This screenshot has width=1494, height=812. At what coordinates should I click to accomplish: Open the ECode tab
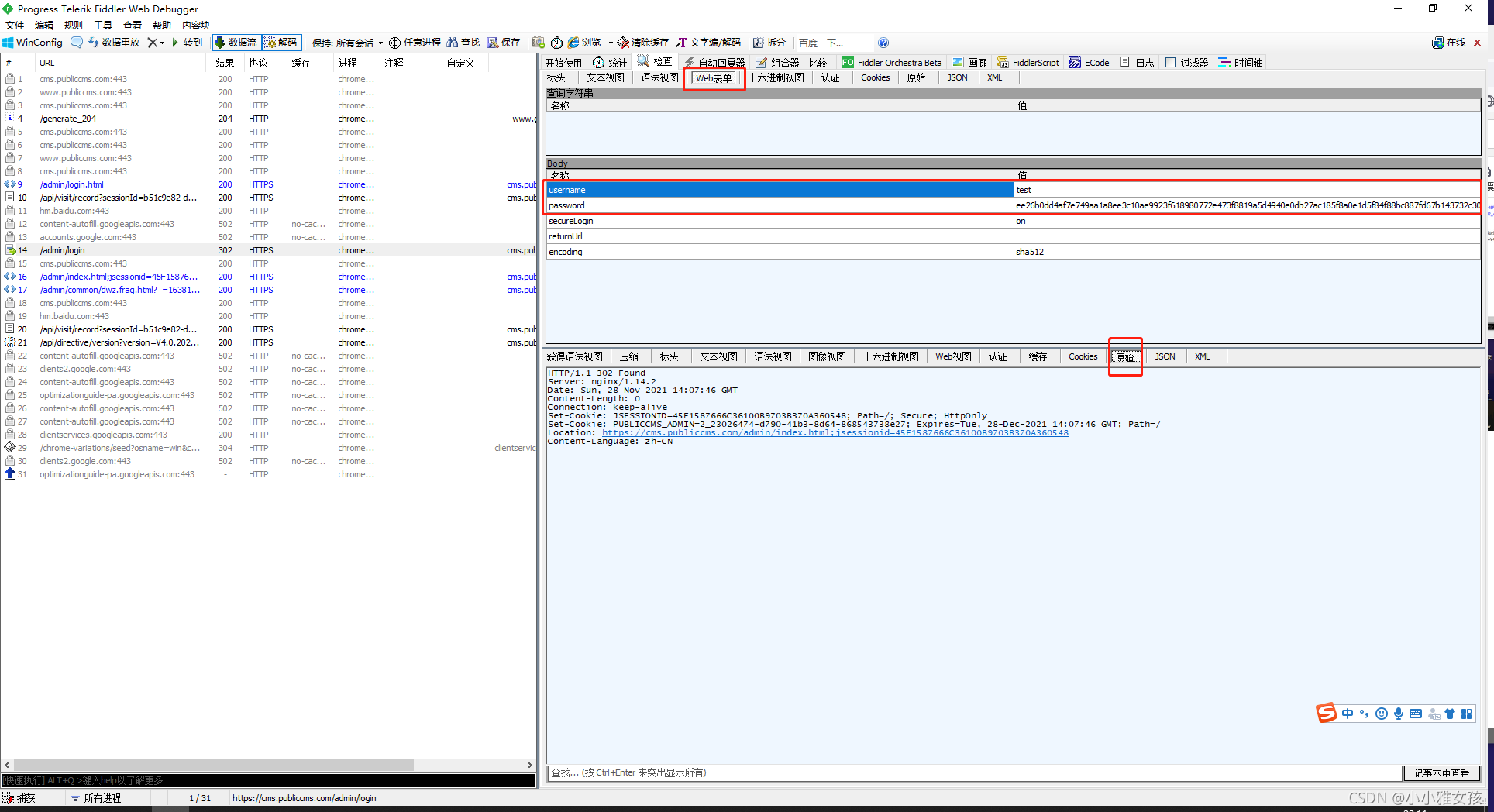(x=1089, y=63)
